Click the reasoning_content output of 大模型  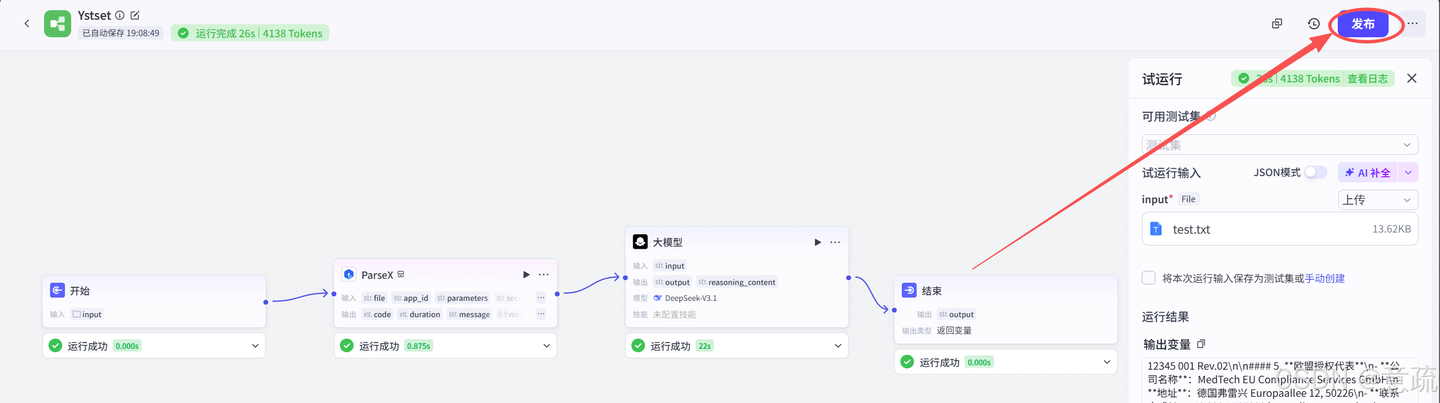pos(736,282)
